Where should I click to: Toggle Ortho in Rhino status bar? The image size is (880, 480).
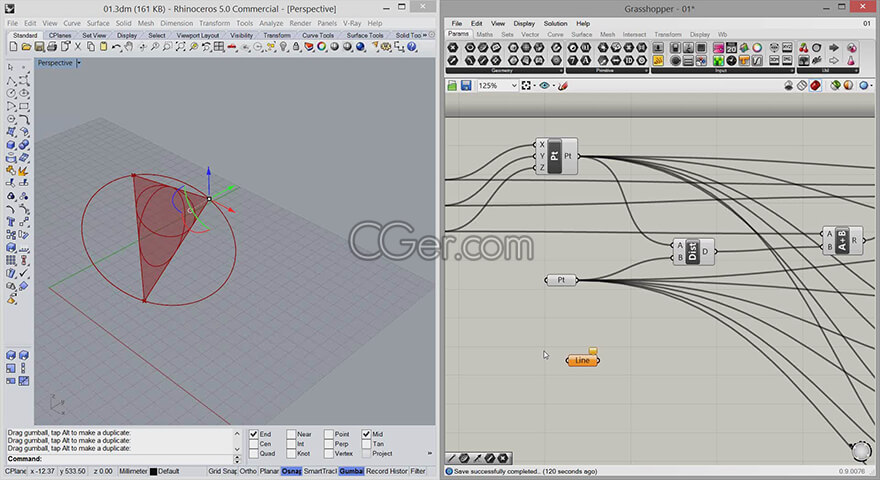coord(248,471)
